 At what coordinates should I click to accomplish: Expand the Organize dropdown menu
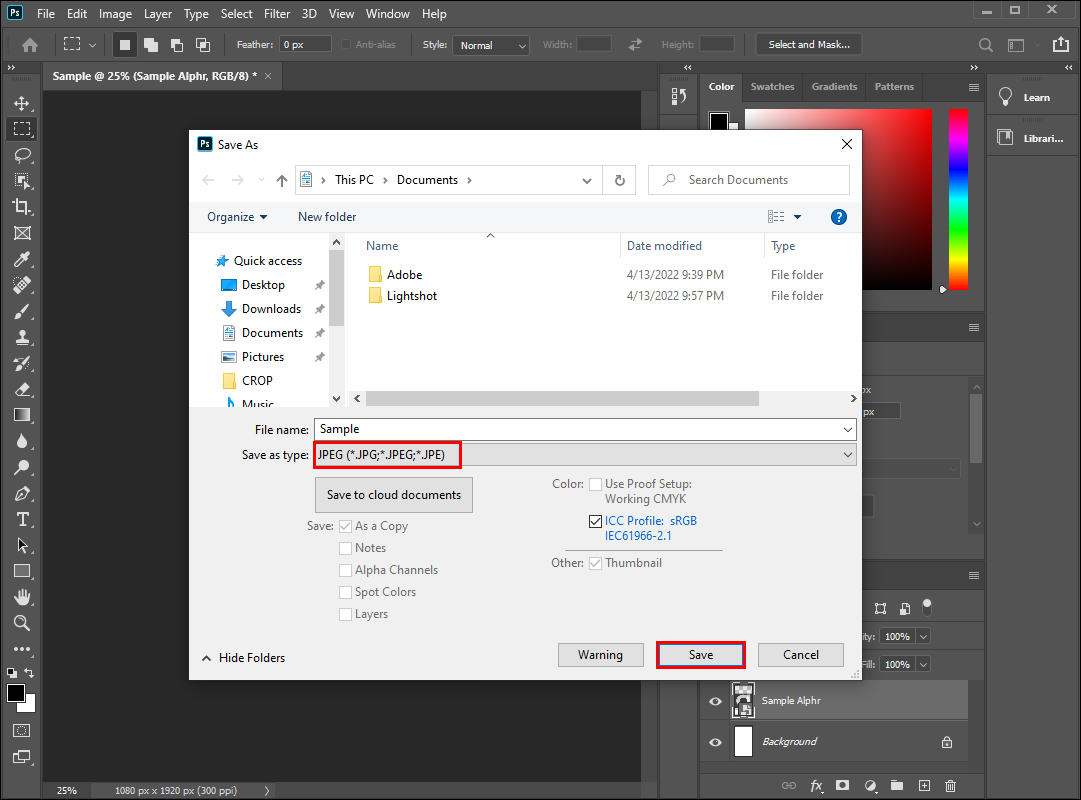point(237,217)
